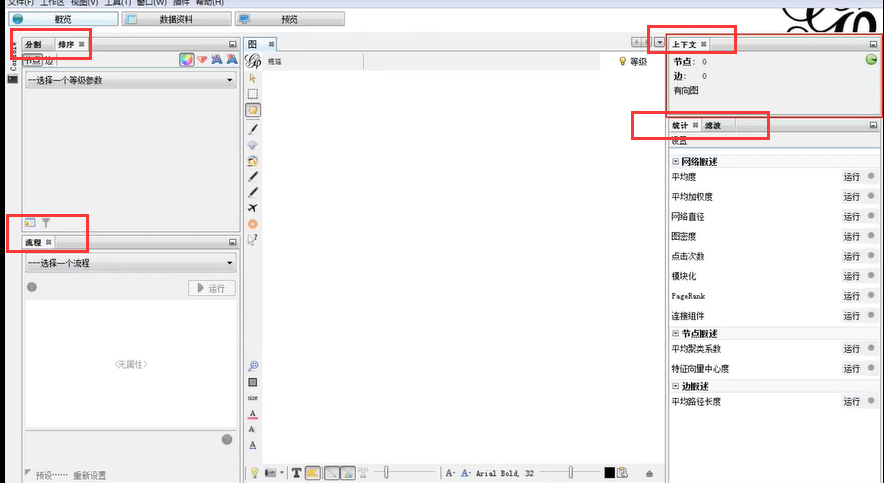Click 重新设置 reset link
The width and height of the screenshot is (884, 483).
point(90,475)
